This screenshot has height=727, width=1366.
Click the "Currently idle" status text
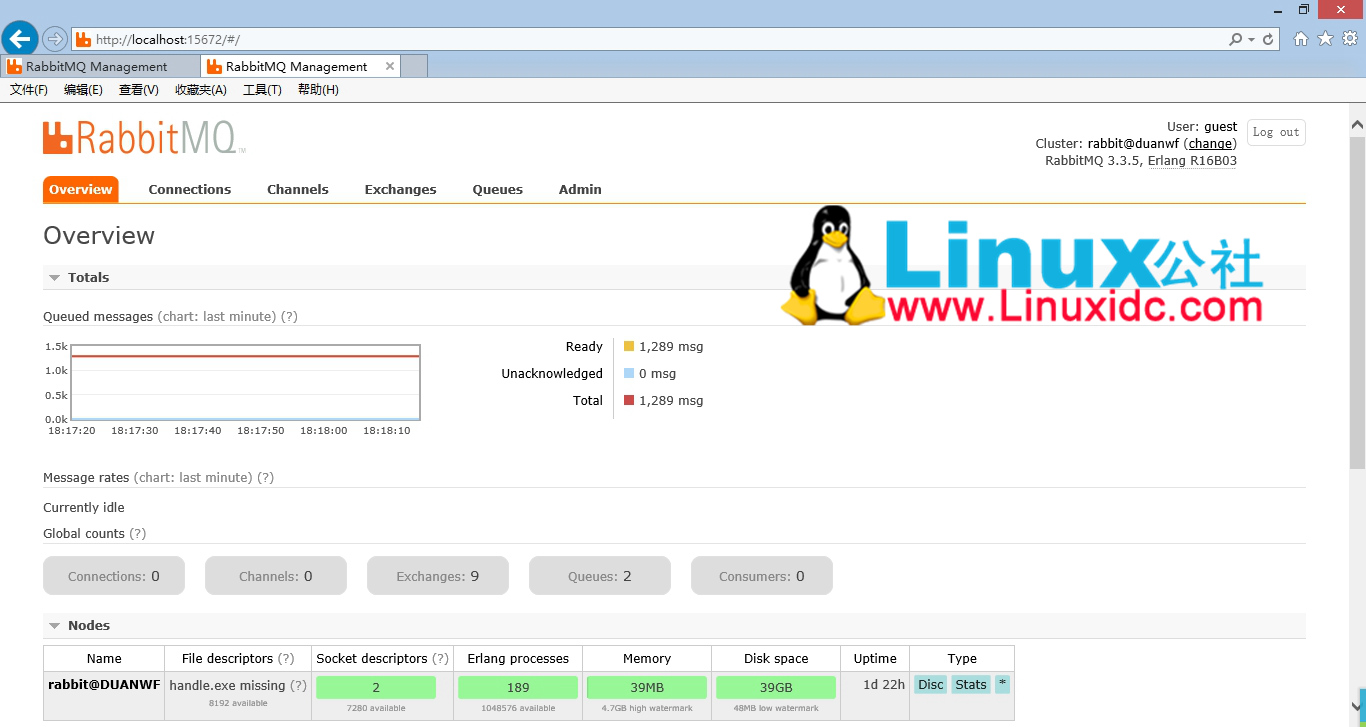click(84, 507)
